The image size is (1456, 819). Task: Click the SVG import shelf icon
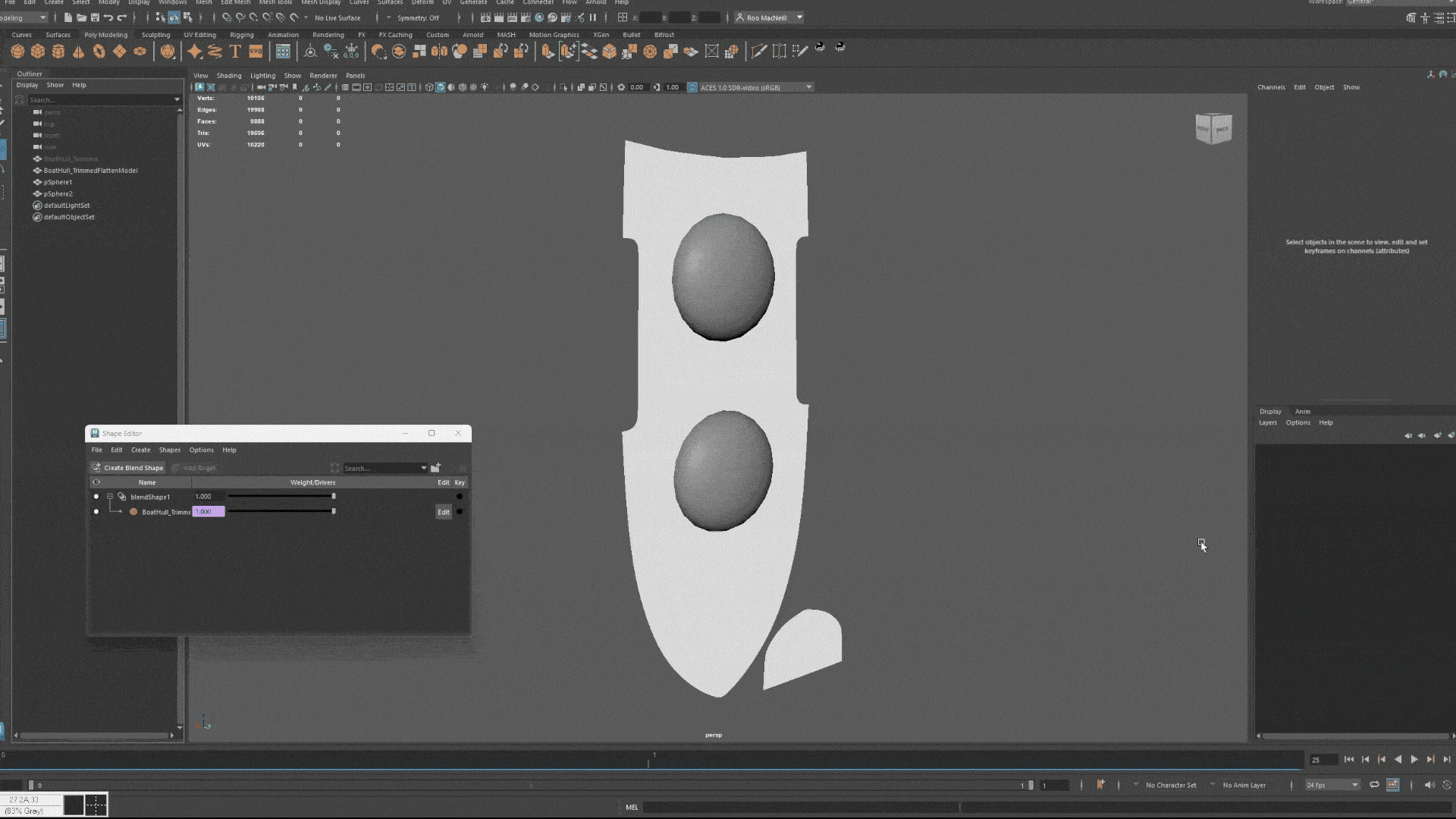pos(256,52)
